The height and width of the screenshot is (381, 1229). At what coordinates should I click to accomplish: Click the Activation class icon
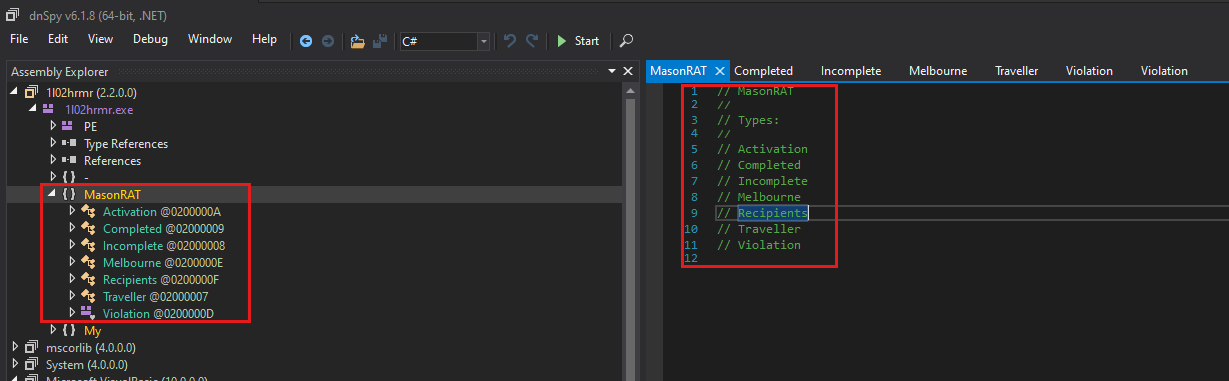pos(87,211)
